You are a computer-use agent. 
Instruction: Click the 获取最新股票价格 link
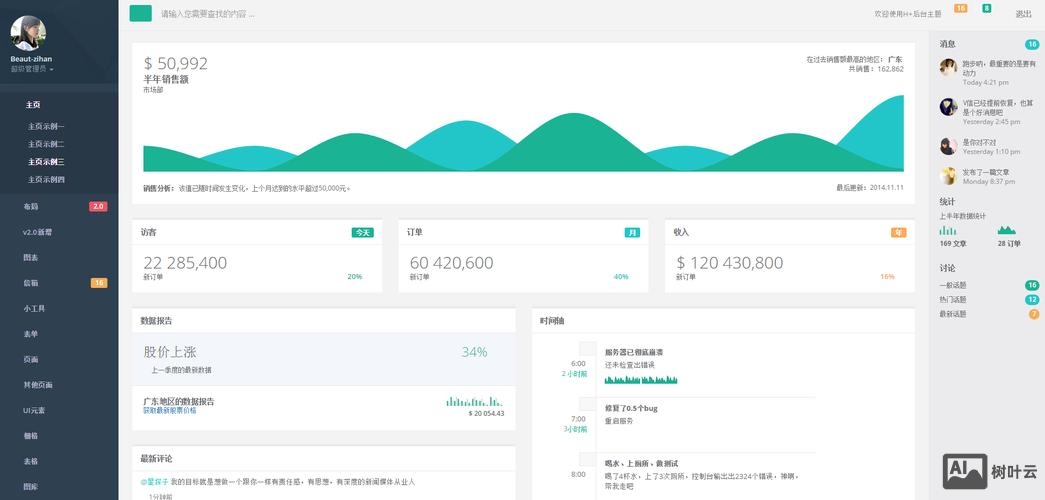(169, 411)
